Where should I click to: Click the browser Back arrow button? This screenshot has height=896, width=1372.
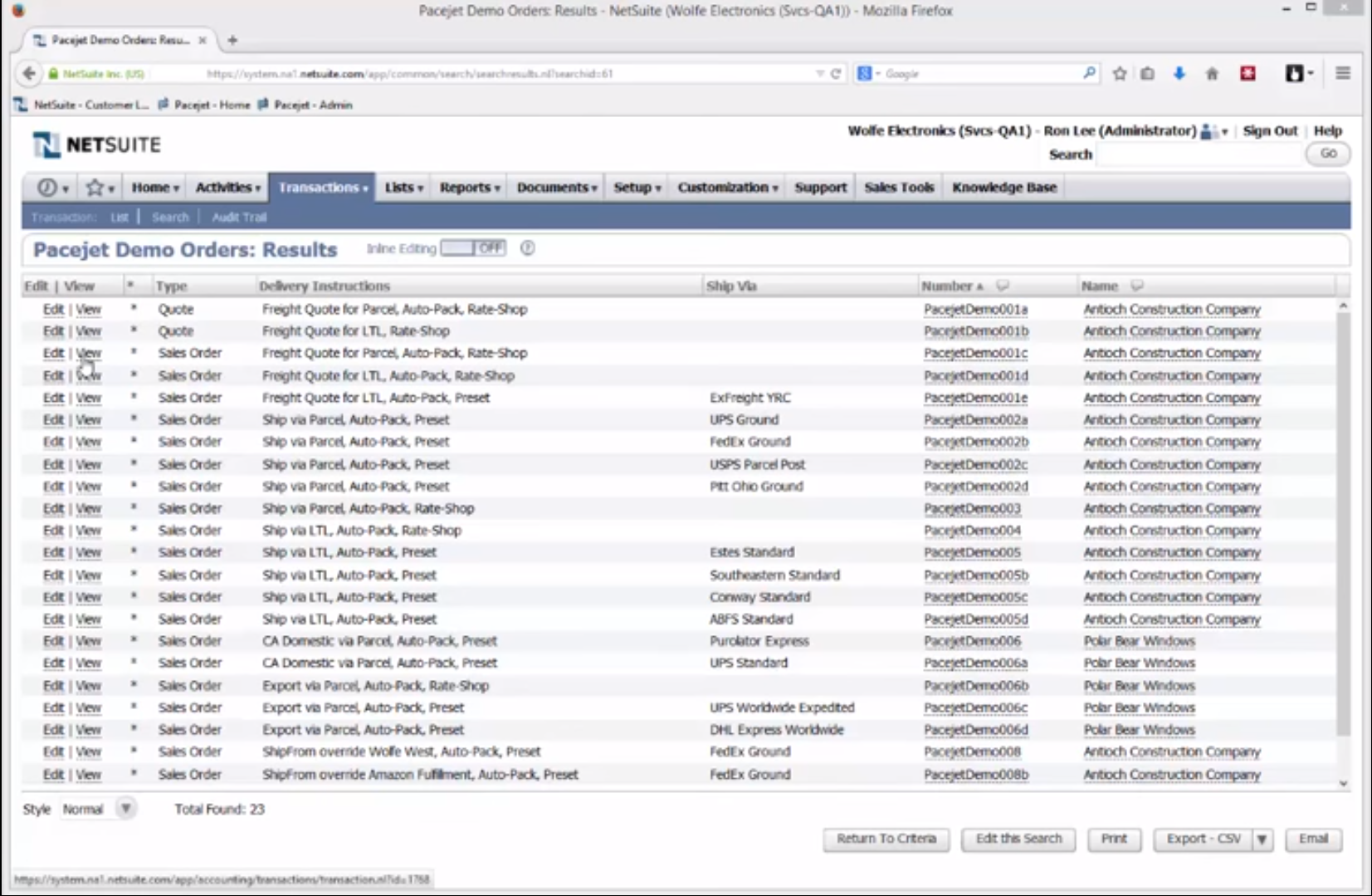pos(29,73)
